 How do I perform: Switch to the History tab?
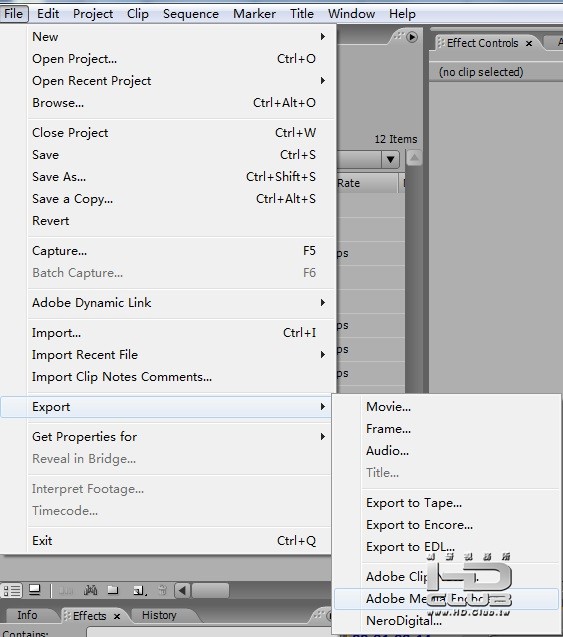159,615
